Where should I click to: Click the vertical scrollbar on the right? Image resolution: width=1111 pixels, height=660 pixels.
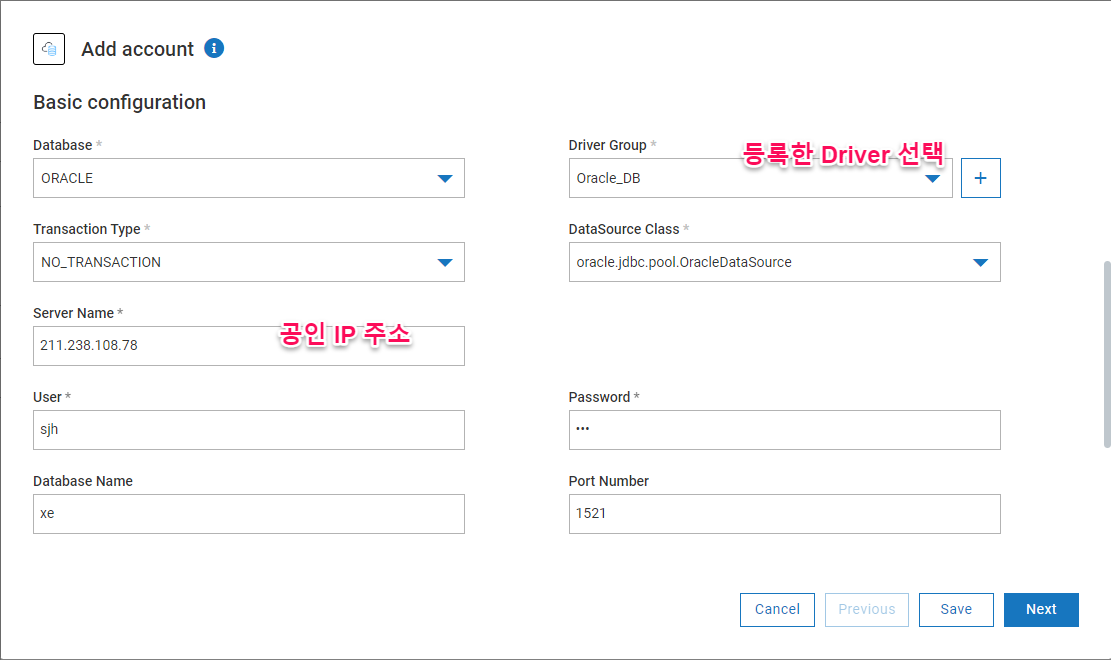[1105, 354]
